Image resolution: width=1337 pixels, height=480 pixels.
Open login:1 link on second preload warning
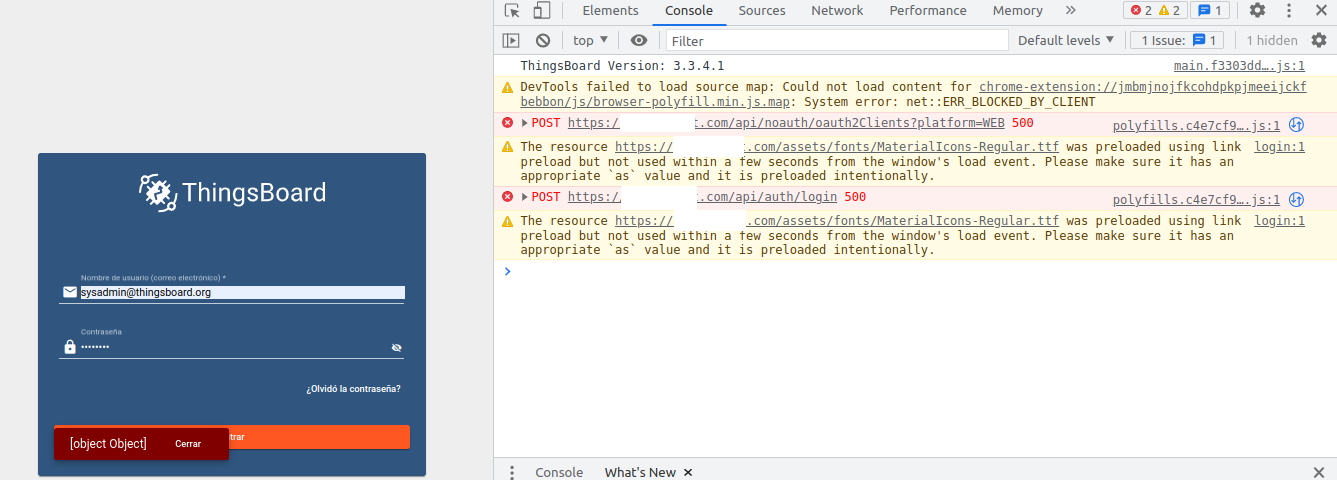pos(1280,221)
